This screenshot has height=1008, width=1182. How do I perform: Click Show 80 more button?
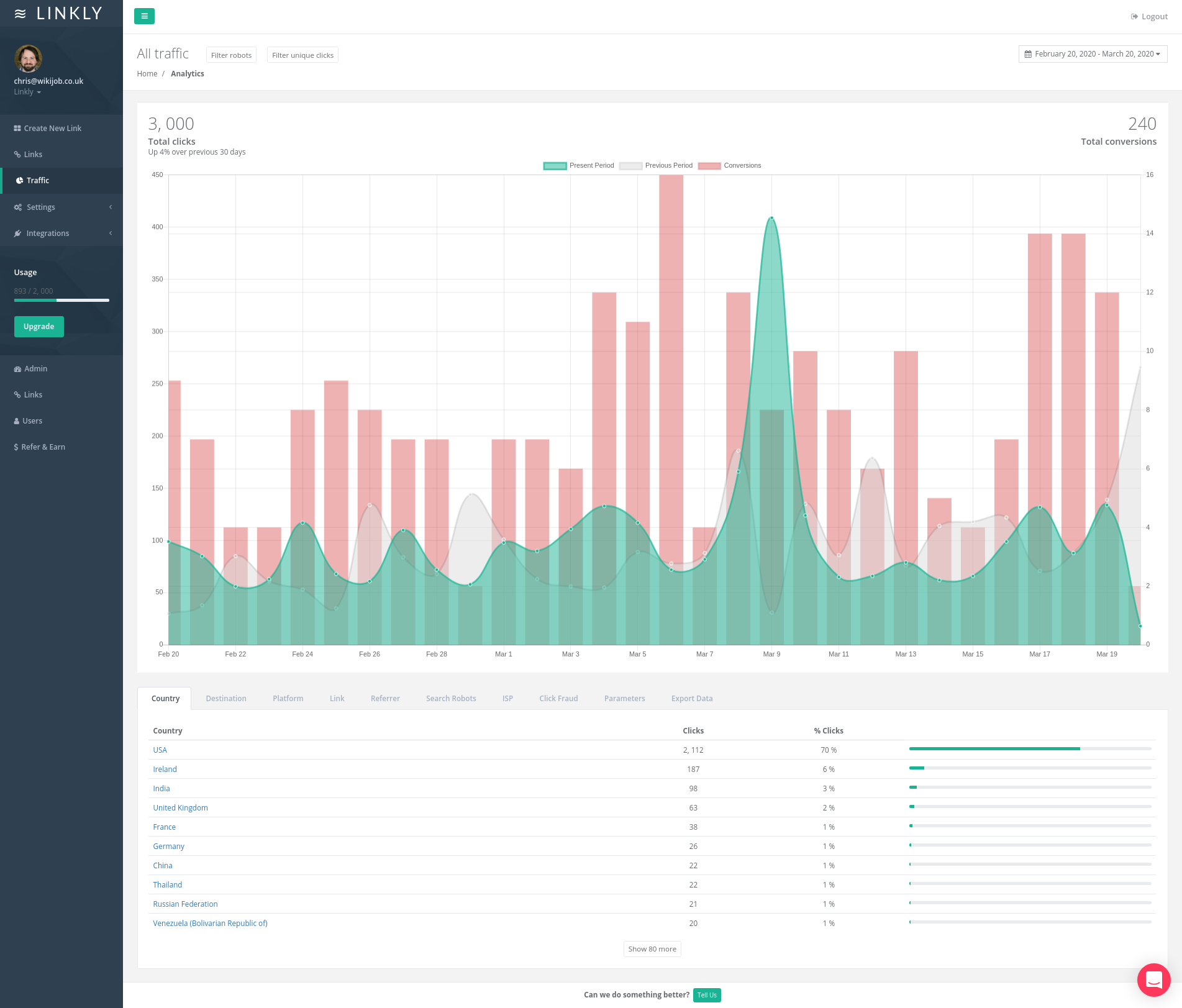652,949
